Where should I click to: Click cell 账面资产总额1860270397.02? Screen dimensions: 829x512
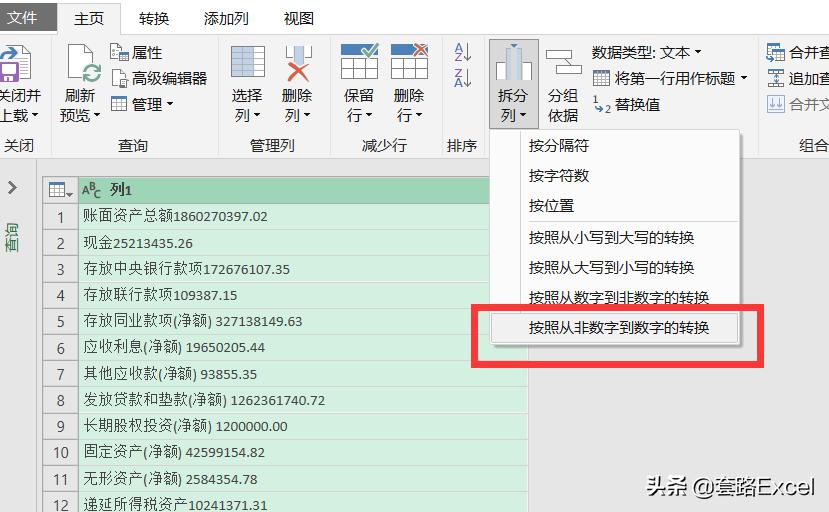point(284,216)
